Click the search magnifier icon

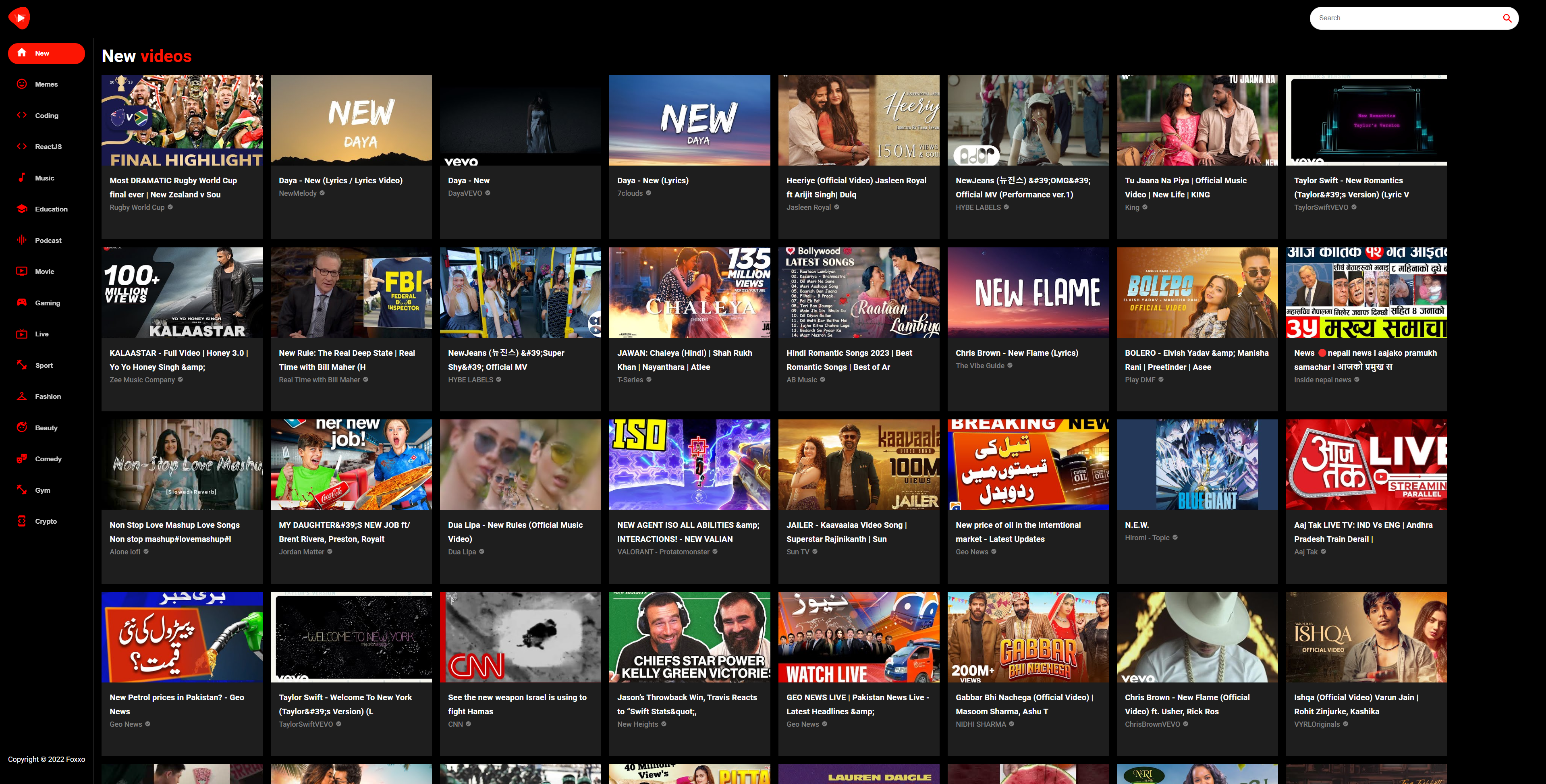click(x=1507, y=18)
